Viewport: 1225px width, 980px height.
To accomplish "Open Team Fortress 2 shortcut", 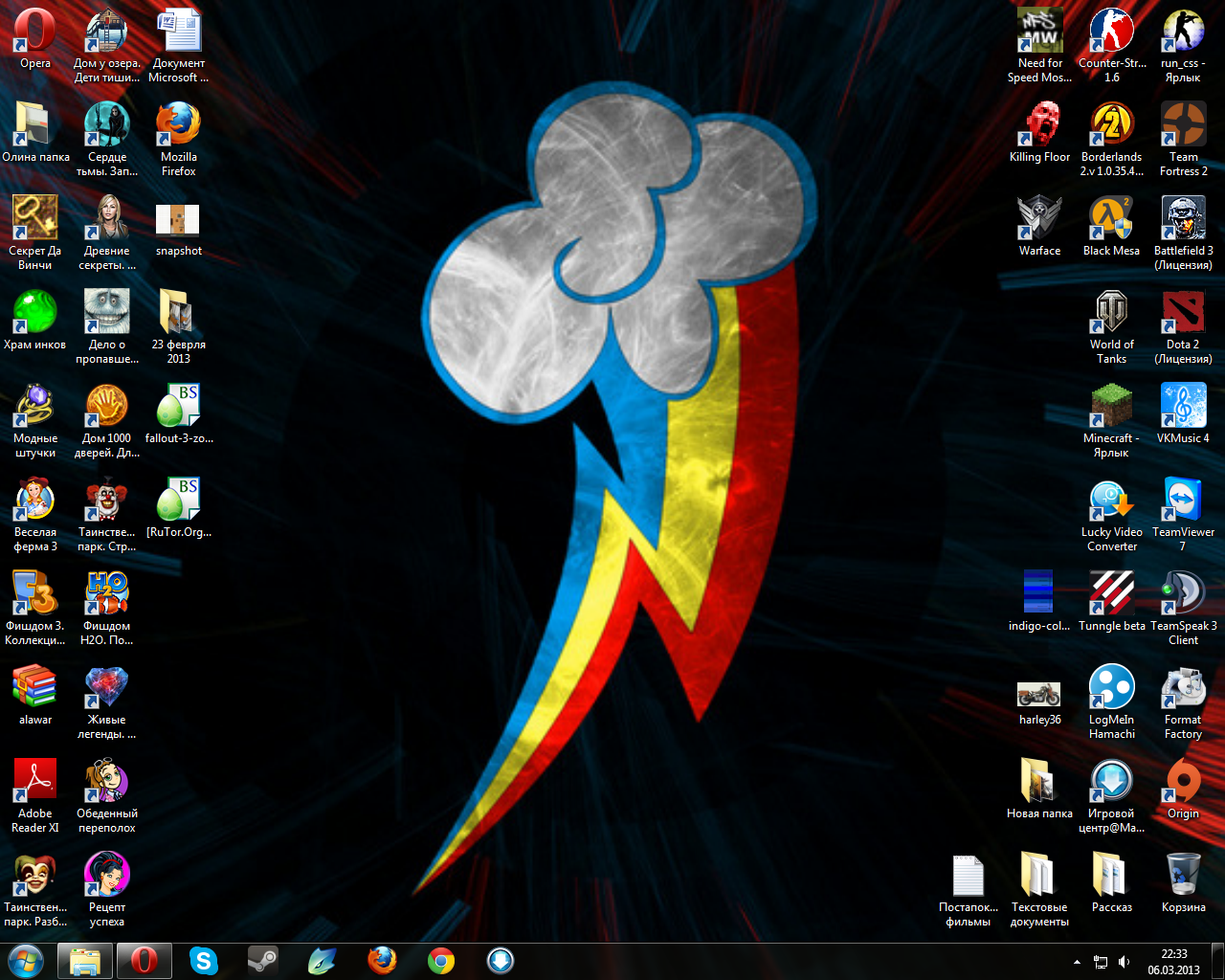I will click(x=1183, y=139).
